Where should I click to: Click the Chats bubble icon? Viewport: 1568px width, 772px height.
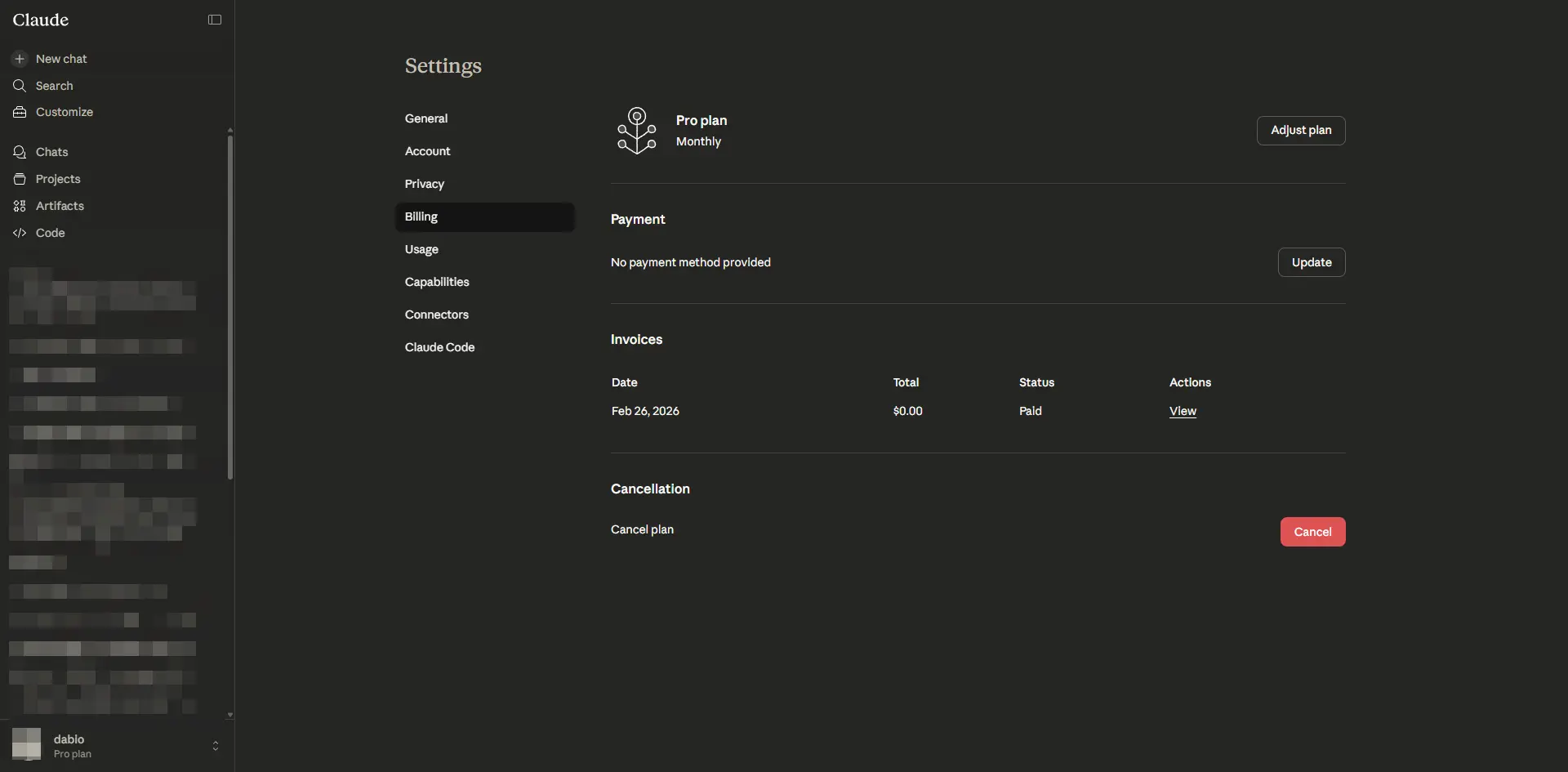point(20,152)
